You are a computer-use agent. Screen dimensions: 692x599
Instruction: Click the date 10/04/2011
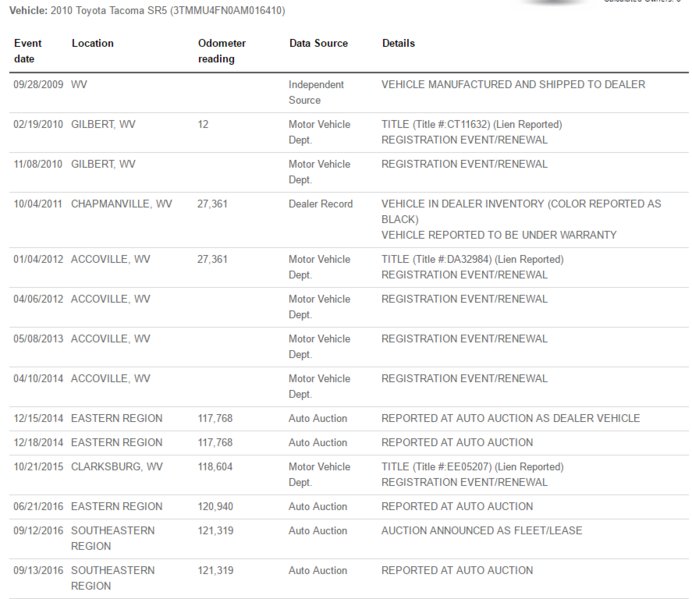[38, 203]
